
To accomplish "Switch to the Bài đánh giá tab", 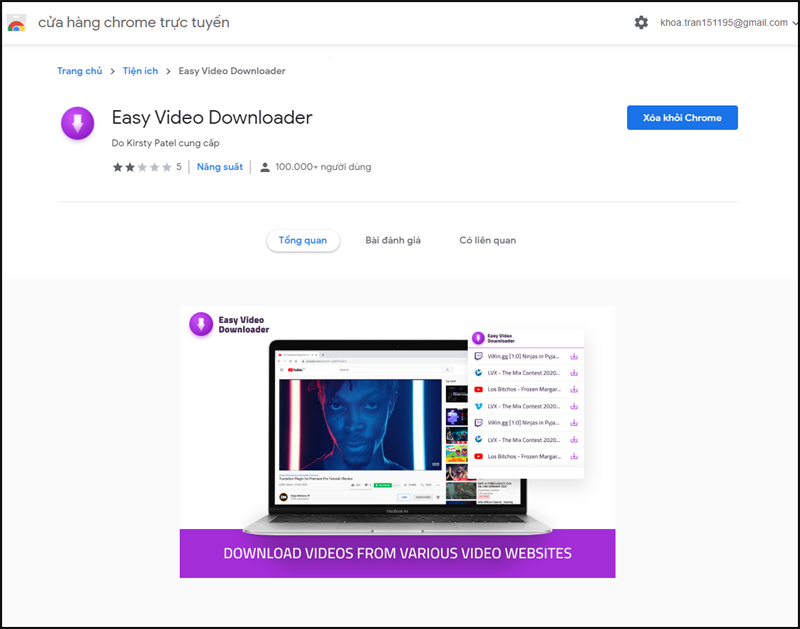I will [x=393, y=240].
